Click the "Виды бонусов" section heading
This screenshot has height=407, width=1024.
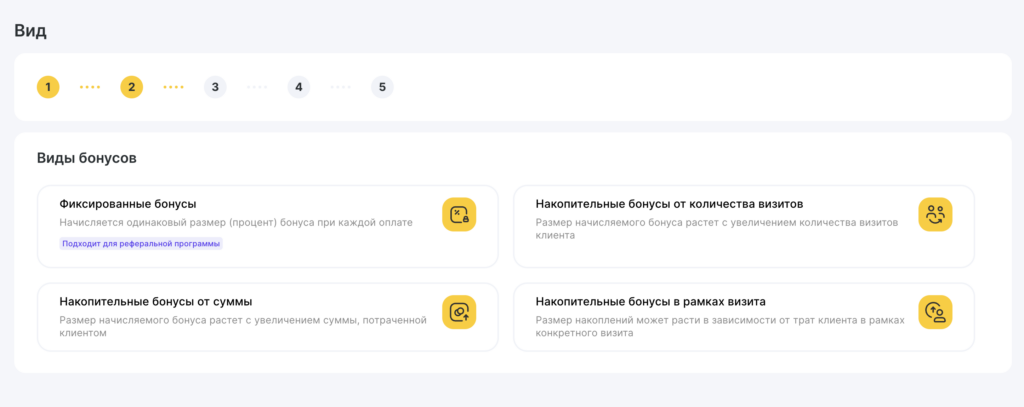(86, 158)
